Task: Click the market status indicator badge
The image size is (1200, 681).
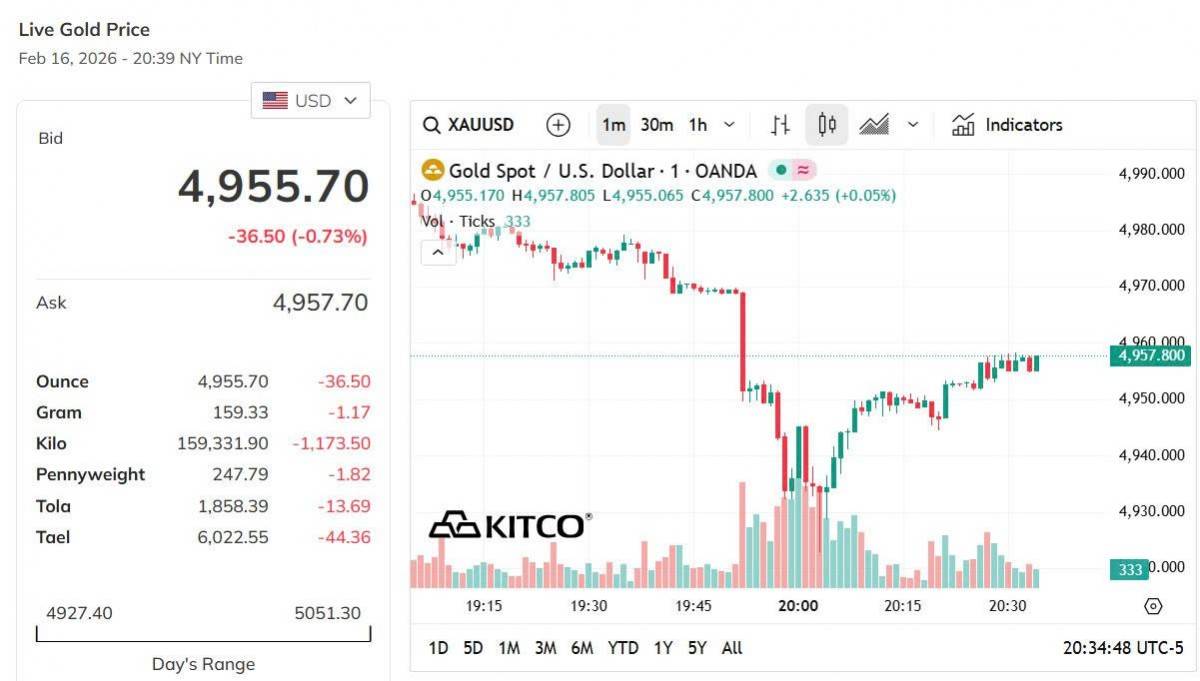Action: [792, 171]
